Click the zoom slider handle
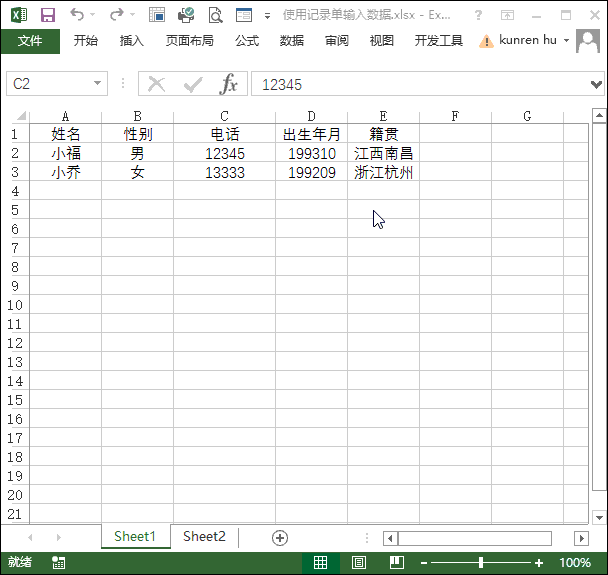 click(x=481, y=563)
